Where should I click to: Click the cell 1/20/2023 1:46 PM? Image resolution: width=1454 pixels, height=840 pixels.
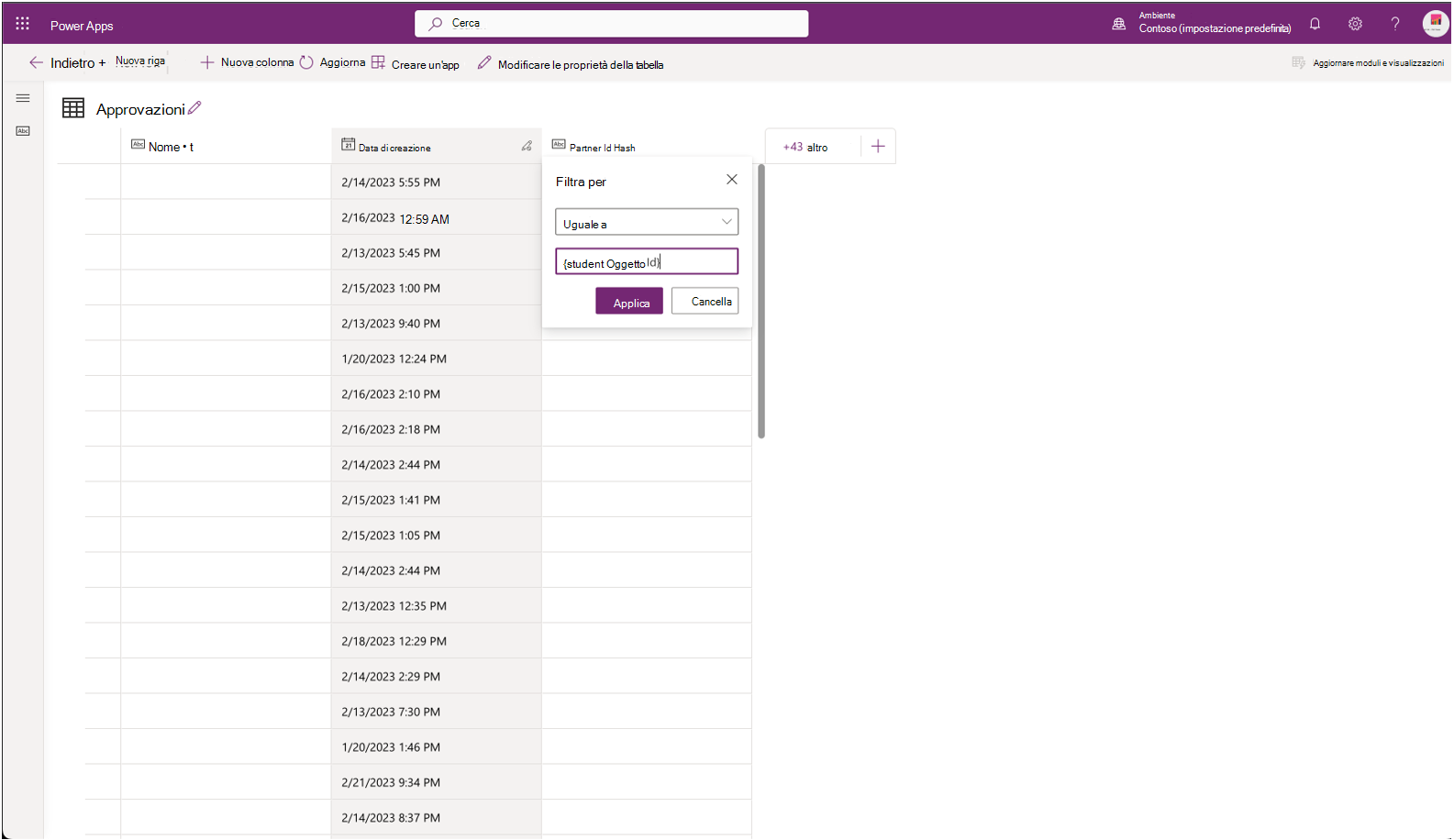[436, 746]
